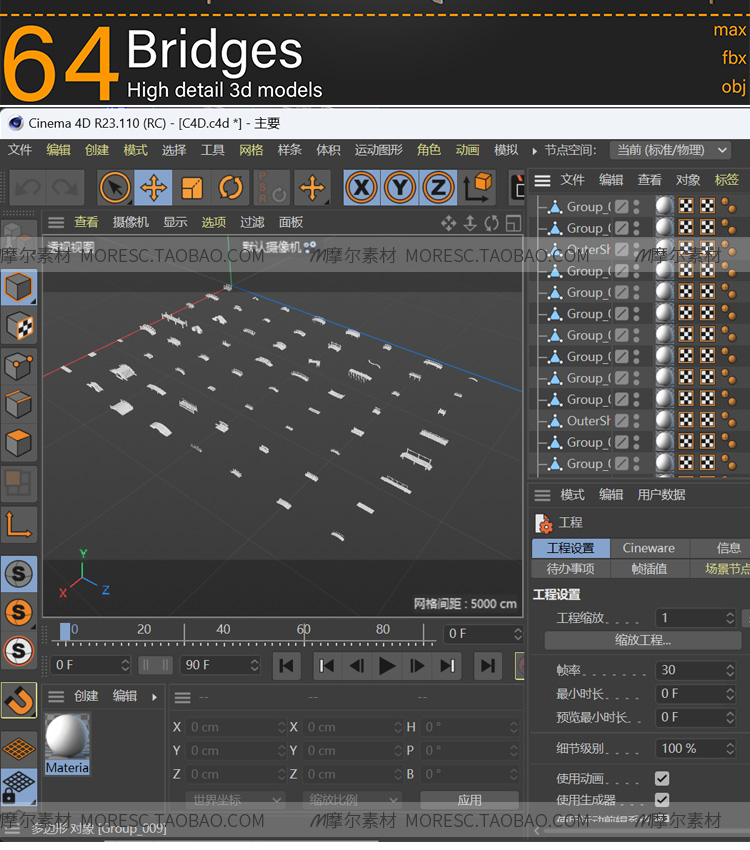The height and width of the screenshot is (850, 750).
Task: Toggle the first Group object's layer checkbox
Action: tap(622, 207)
